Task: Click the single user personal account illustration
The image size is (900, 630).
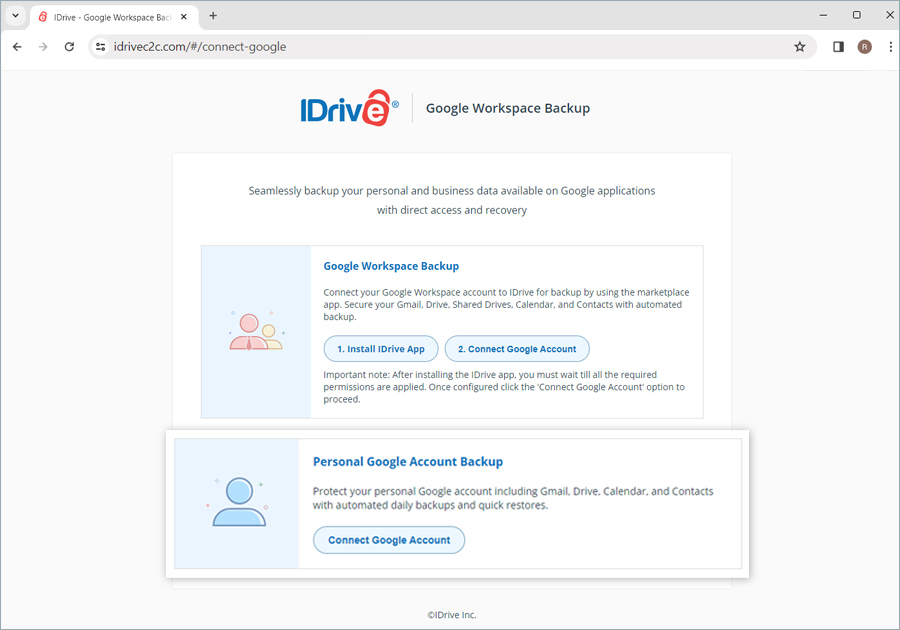Action: tap(239, 502)
